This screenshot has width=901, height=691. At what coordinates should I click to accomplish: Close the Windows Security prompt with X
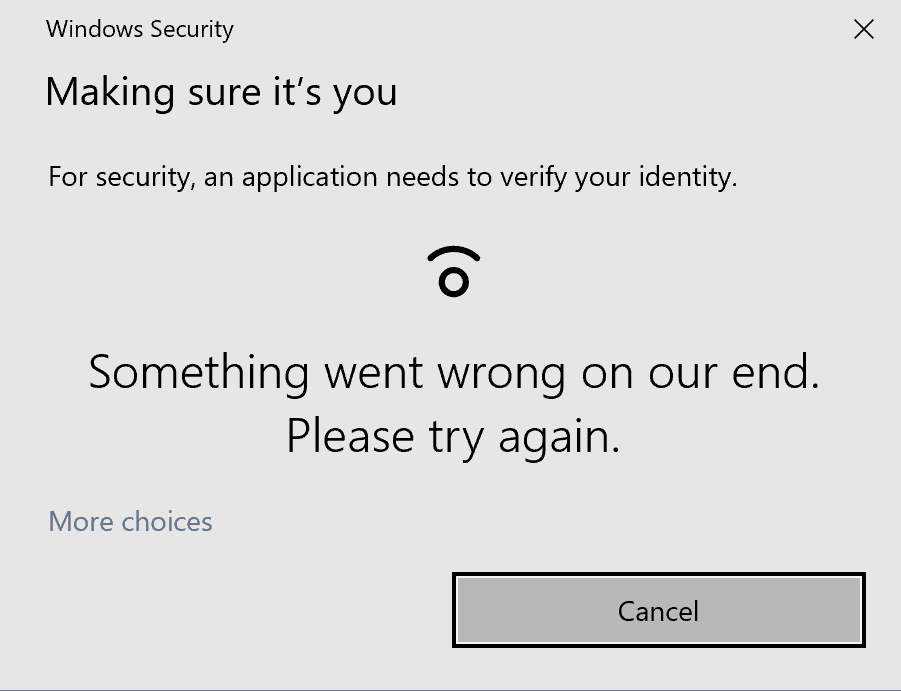[x=863, y=29]
